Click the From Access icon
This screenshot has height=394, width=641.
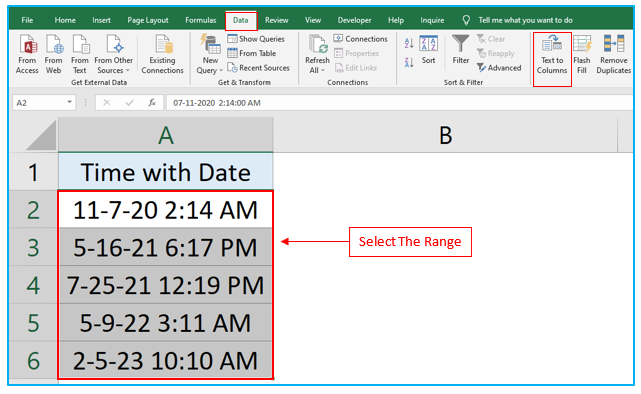tap(27, 54)
